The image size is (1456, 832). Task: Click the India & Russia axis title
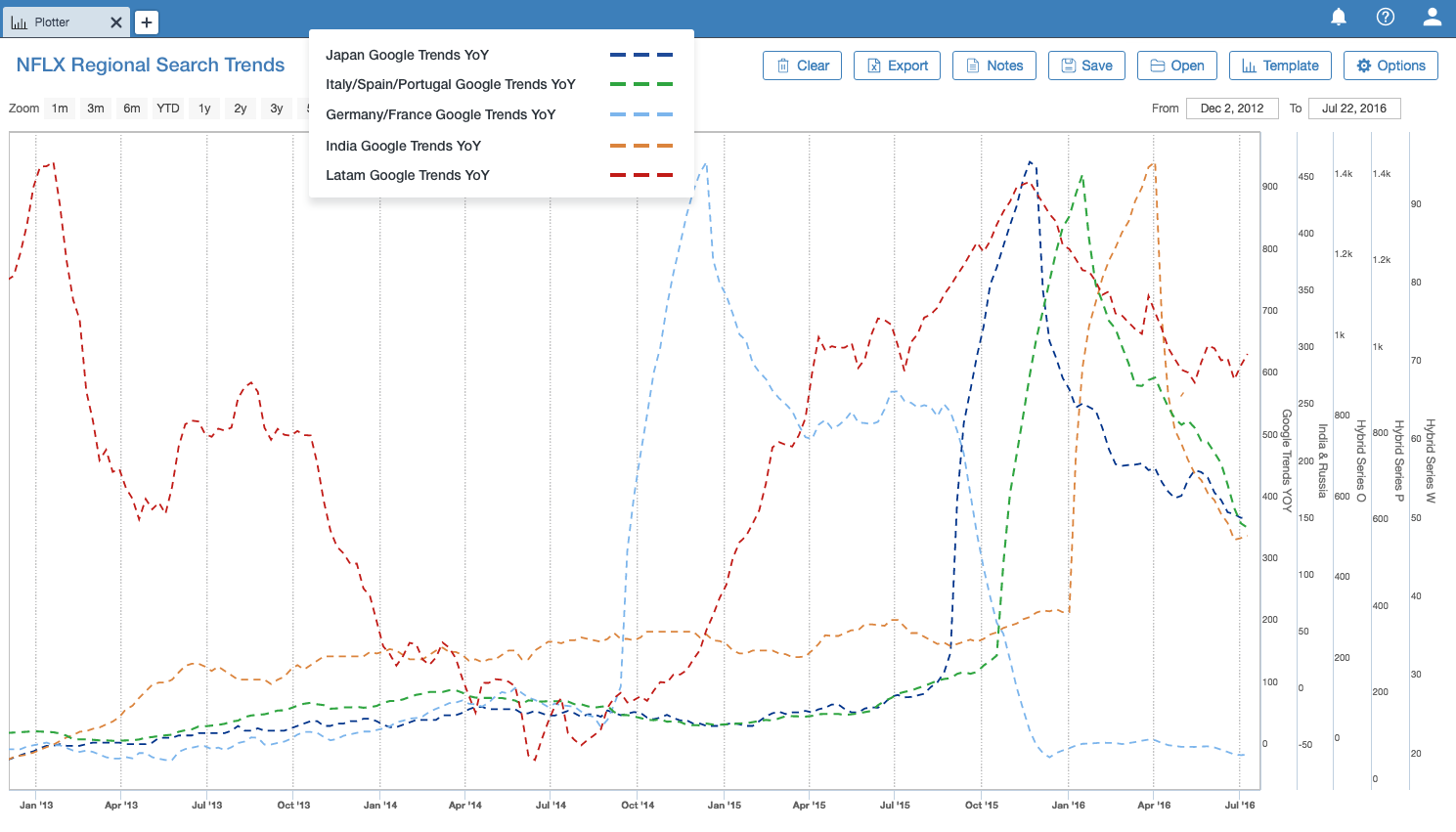click(x=1322, y=460)
